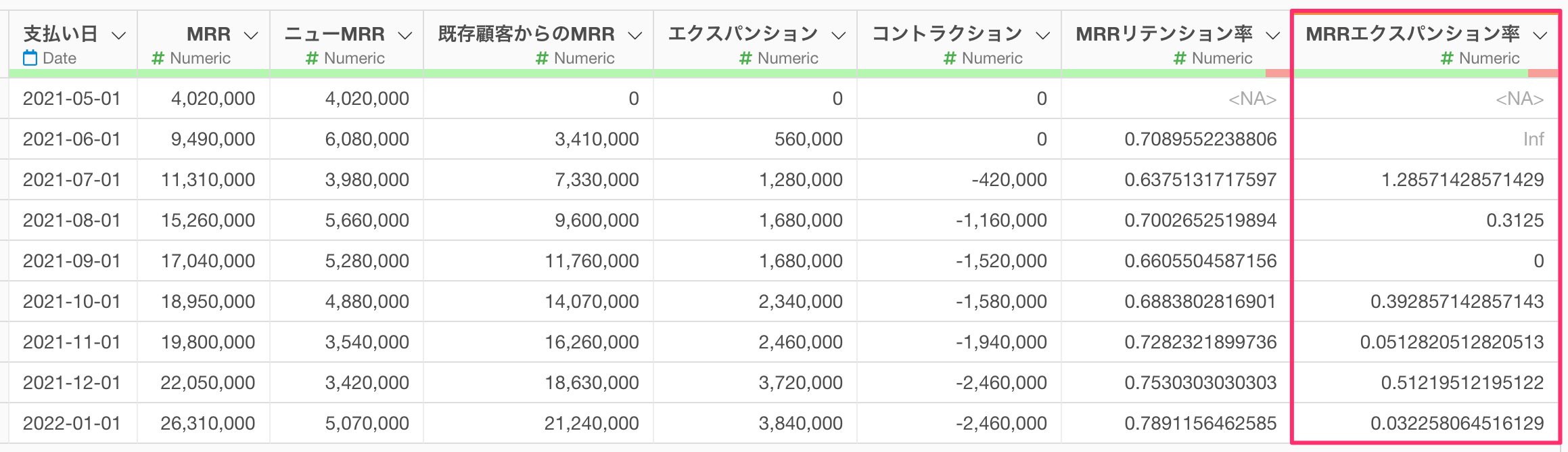Click the hash icon under MRRリテンション率

(x=1180, y=59)
